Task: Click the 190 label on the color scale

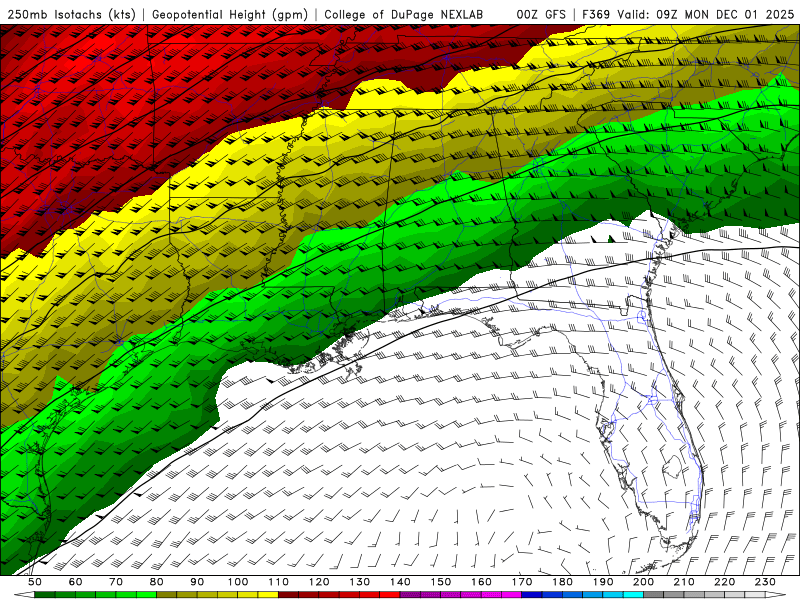Action: pyautogui.click(x=604, y=582)
